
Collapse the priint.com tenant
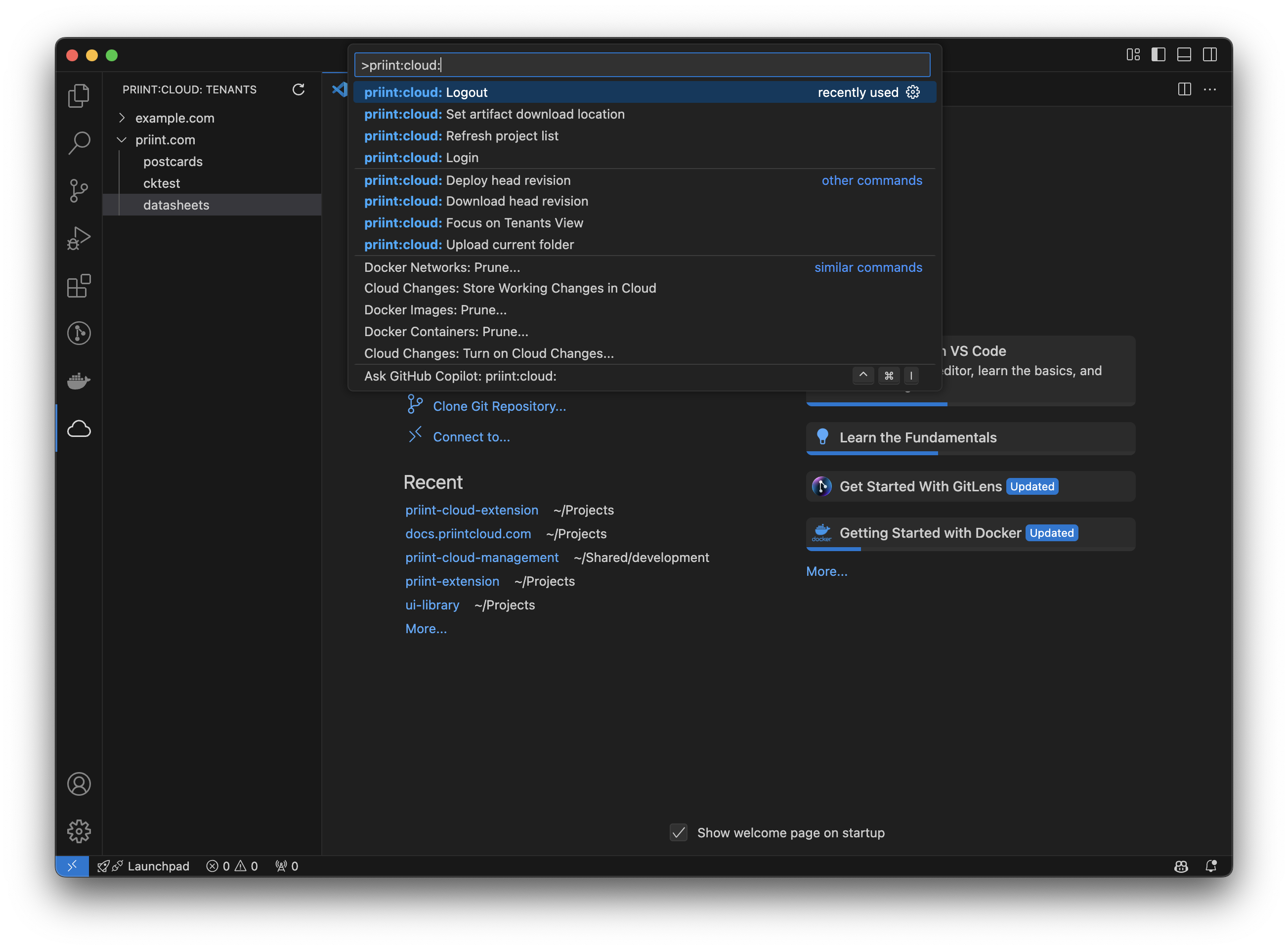[x=122, y=140]
